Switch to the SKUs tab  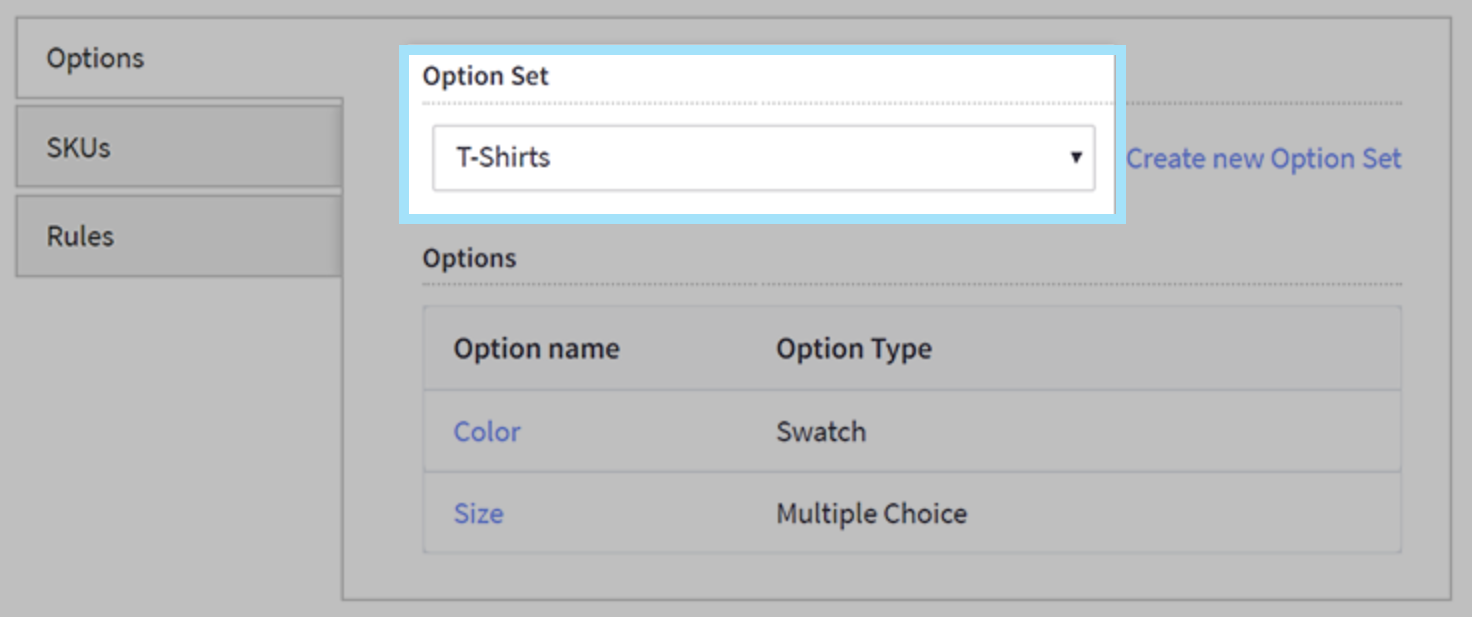79,148
